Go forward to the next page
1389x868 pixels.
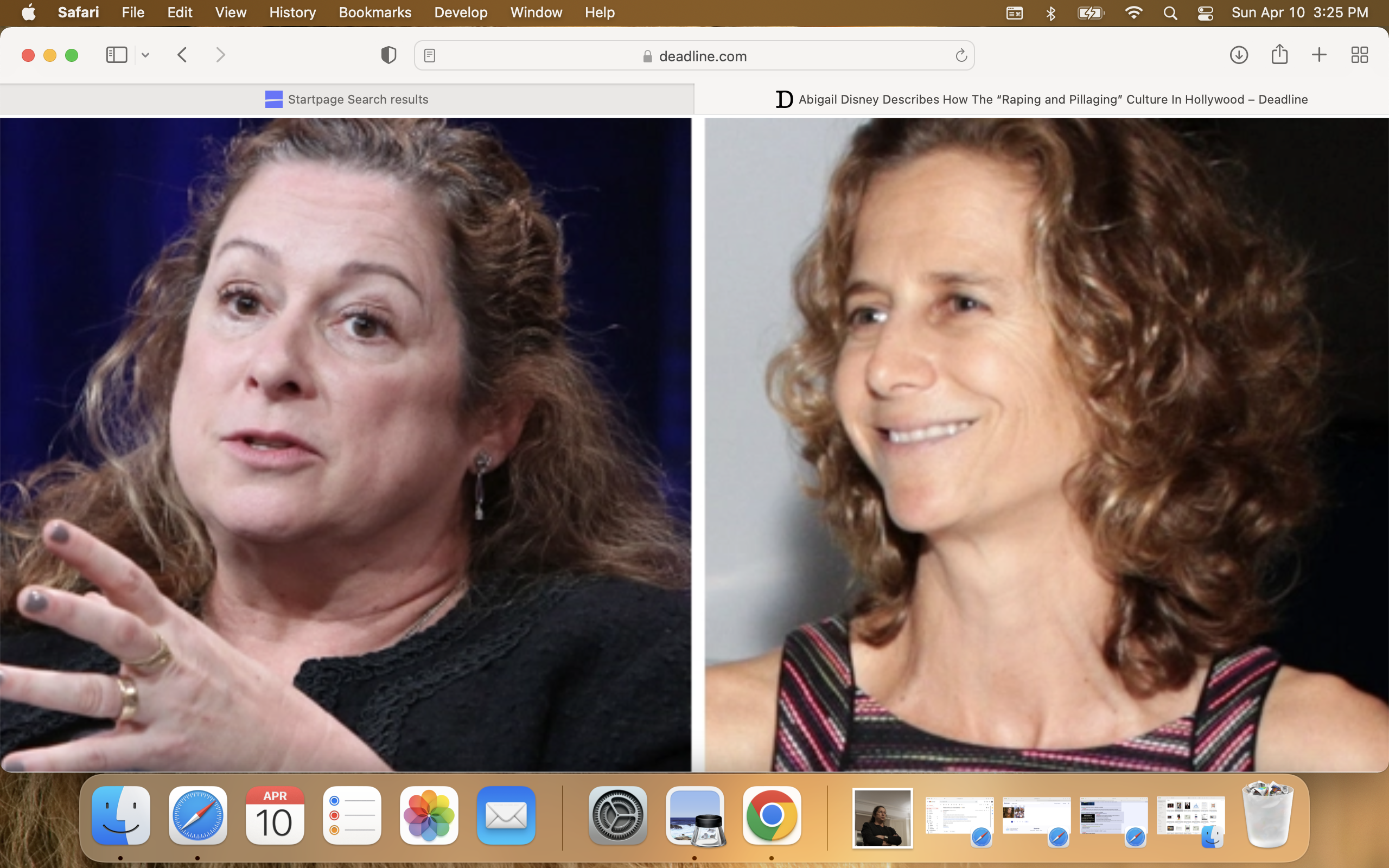click(x=220, y=55)
